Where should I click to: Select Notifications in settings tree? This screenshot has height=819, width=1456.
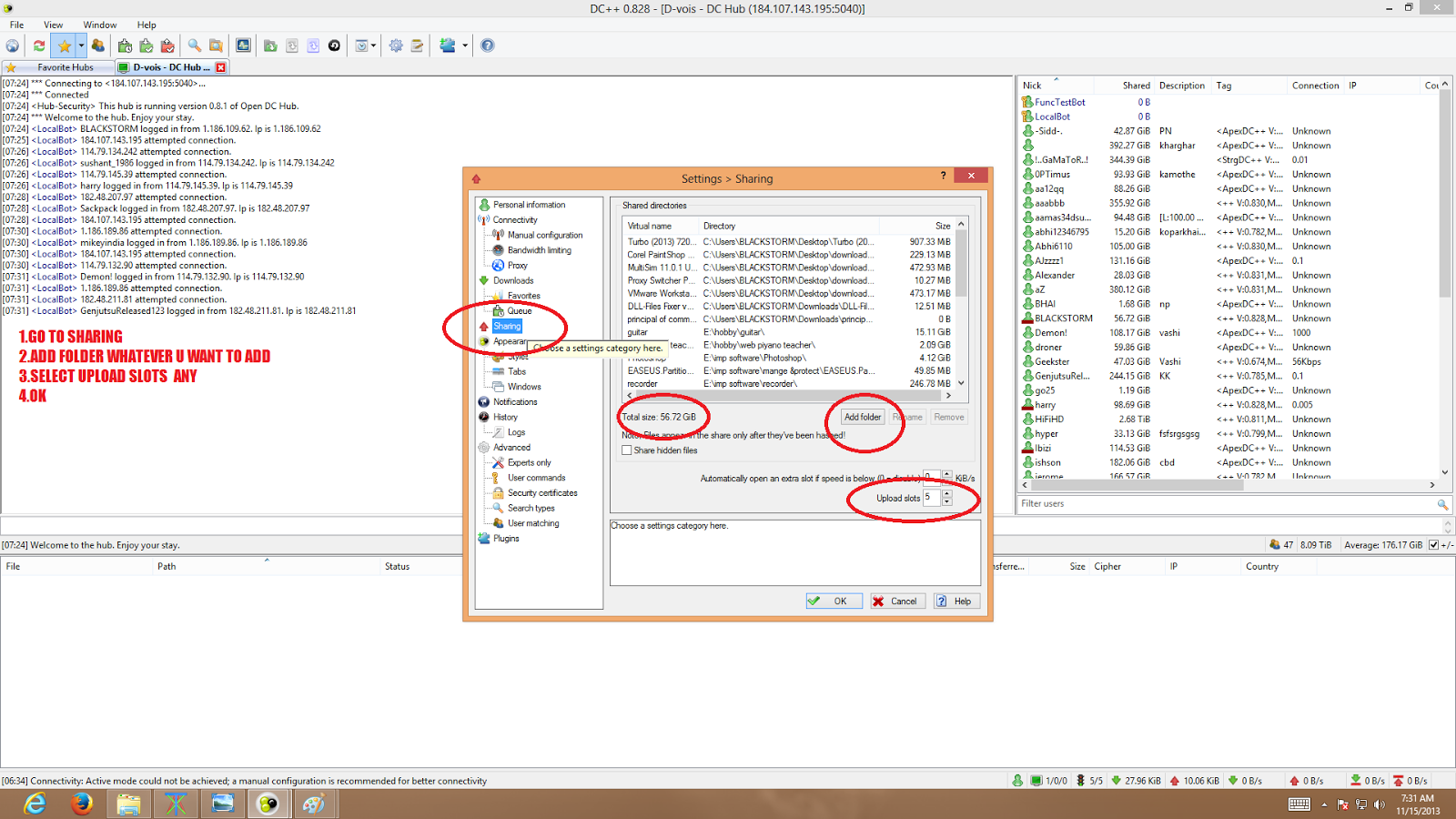515,402
